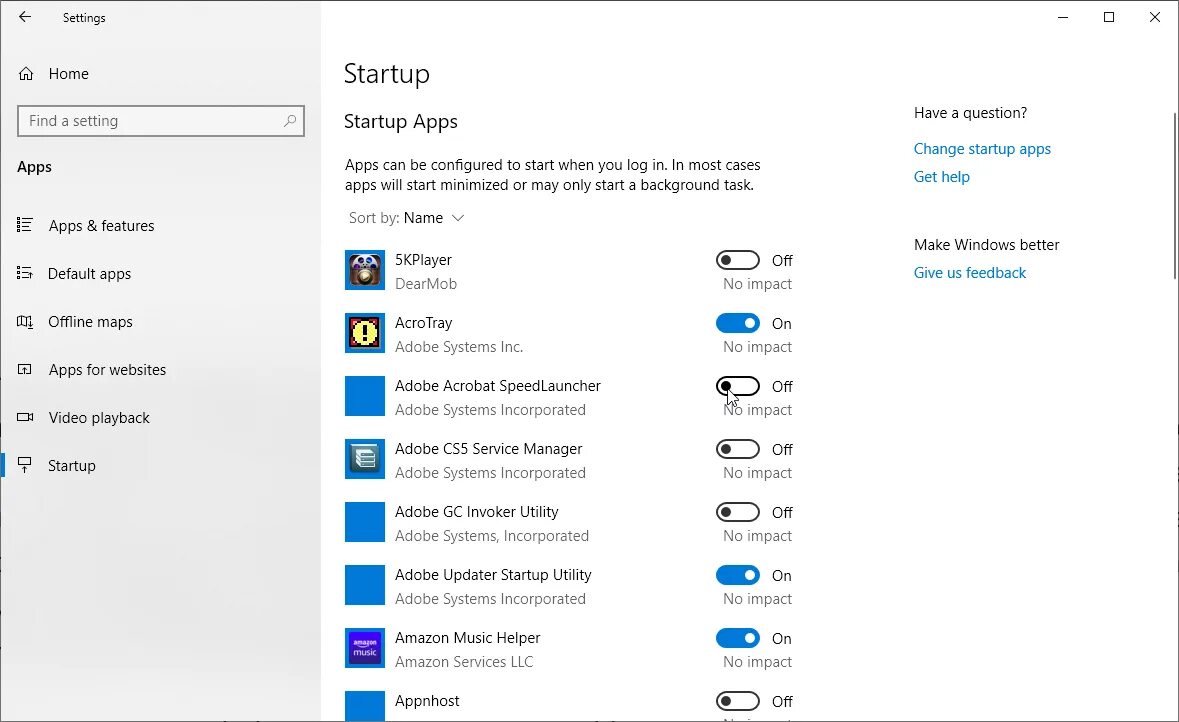The image size is (1179, 722).
Task: Click the Amazon Music Helper icon
Action: (365, 648)
